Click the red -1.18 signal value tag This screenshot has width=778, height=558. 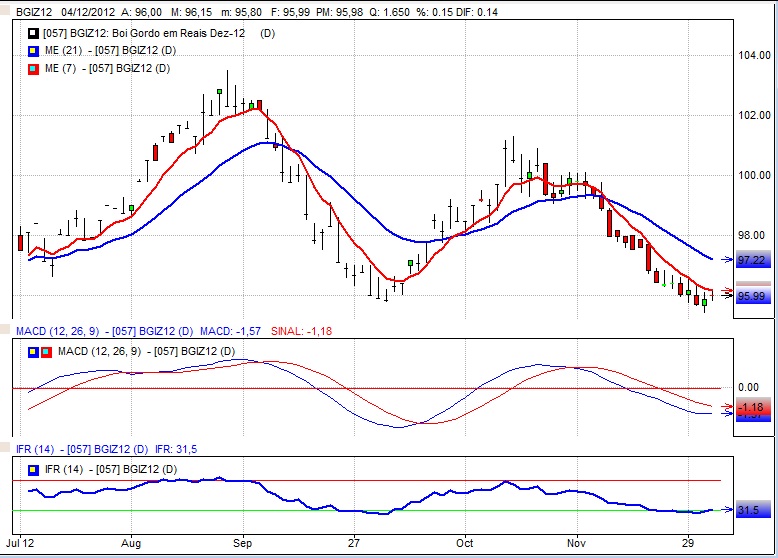pyautogui.click(x=751, y=406)
